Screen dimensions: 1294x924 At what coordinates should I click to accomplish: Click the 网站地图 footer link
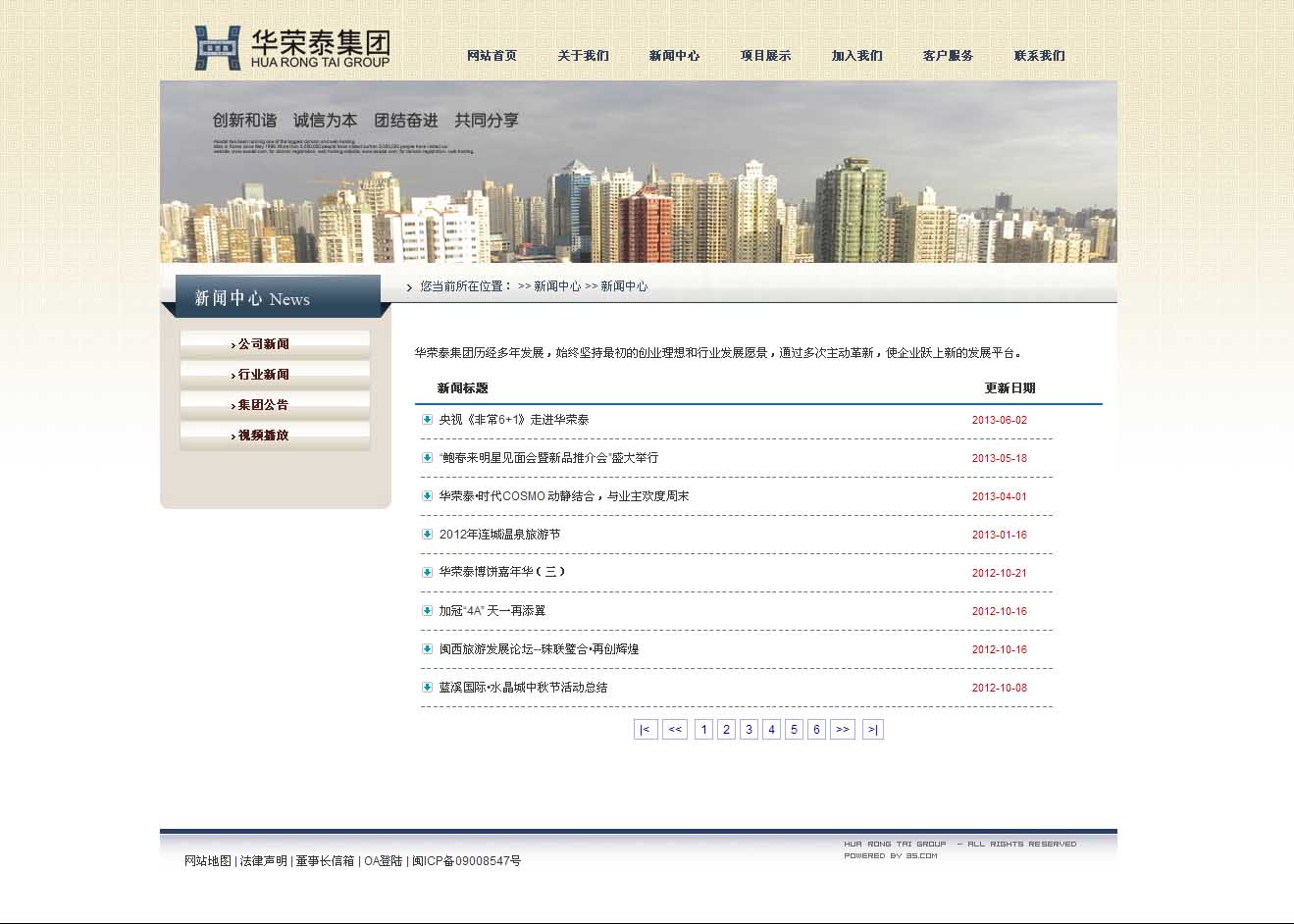[208, 861]
